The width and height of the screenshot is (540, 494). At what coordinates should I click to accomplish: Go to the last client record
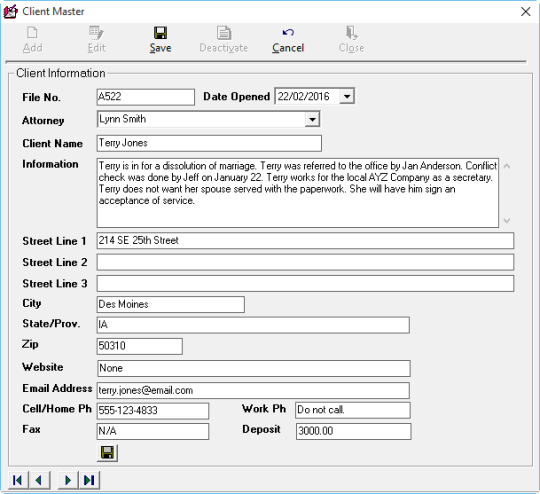tap(89, 480)
